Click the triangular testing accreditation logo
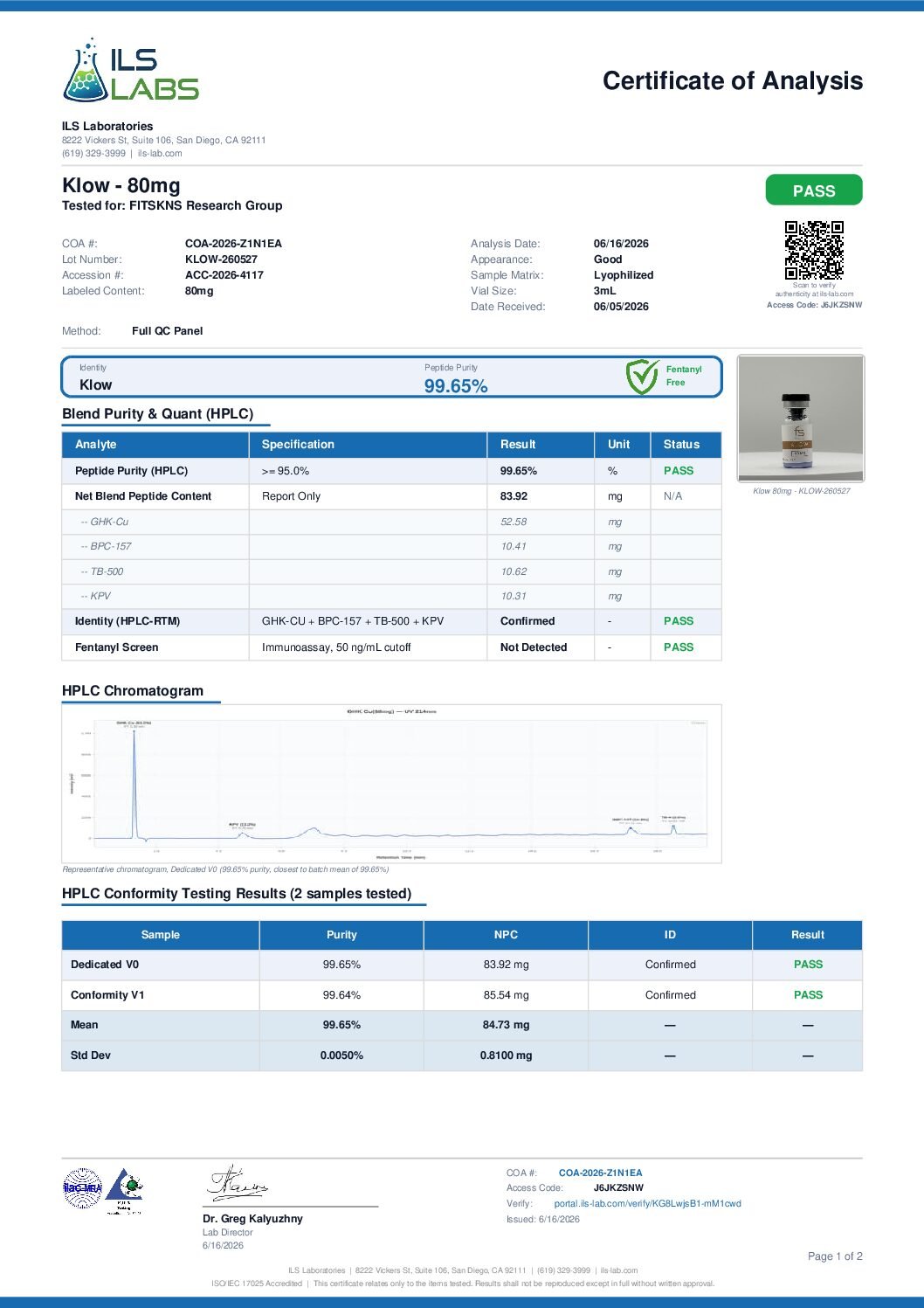Viewport: 924px width, 1308px height. click(125, 1190)
